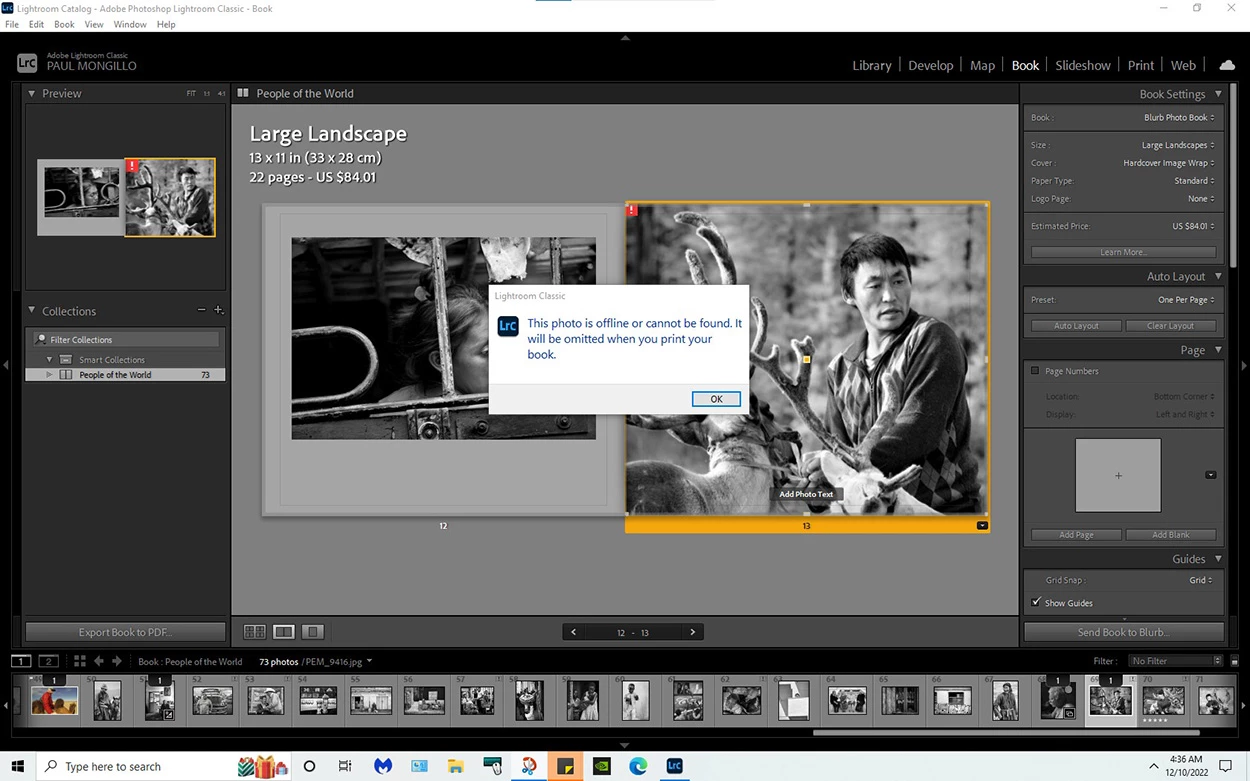Open Microsoft Edge in the taskbar

[638, 766]
